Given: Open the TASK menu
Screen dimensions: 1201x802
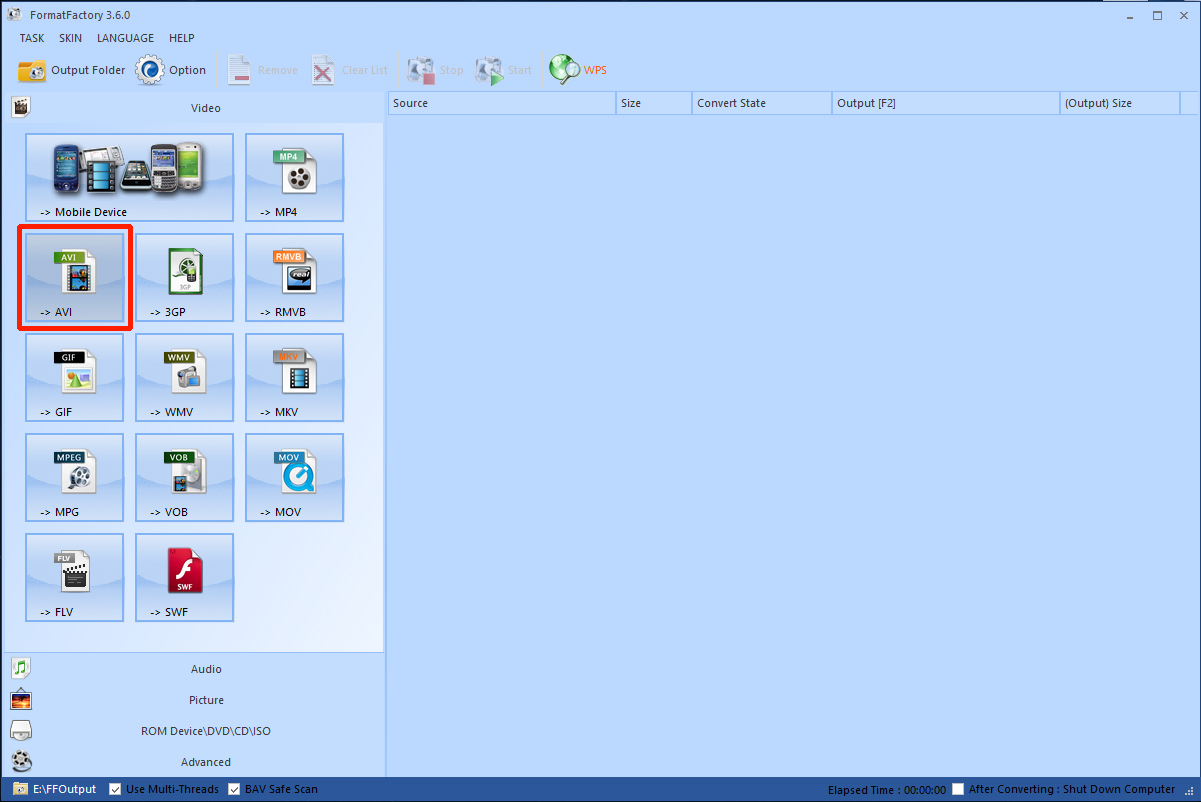Looking at the screenshot, I should tap(32, 38).
